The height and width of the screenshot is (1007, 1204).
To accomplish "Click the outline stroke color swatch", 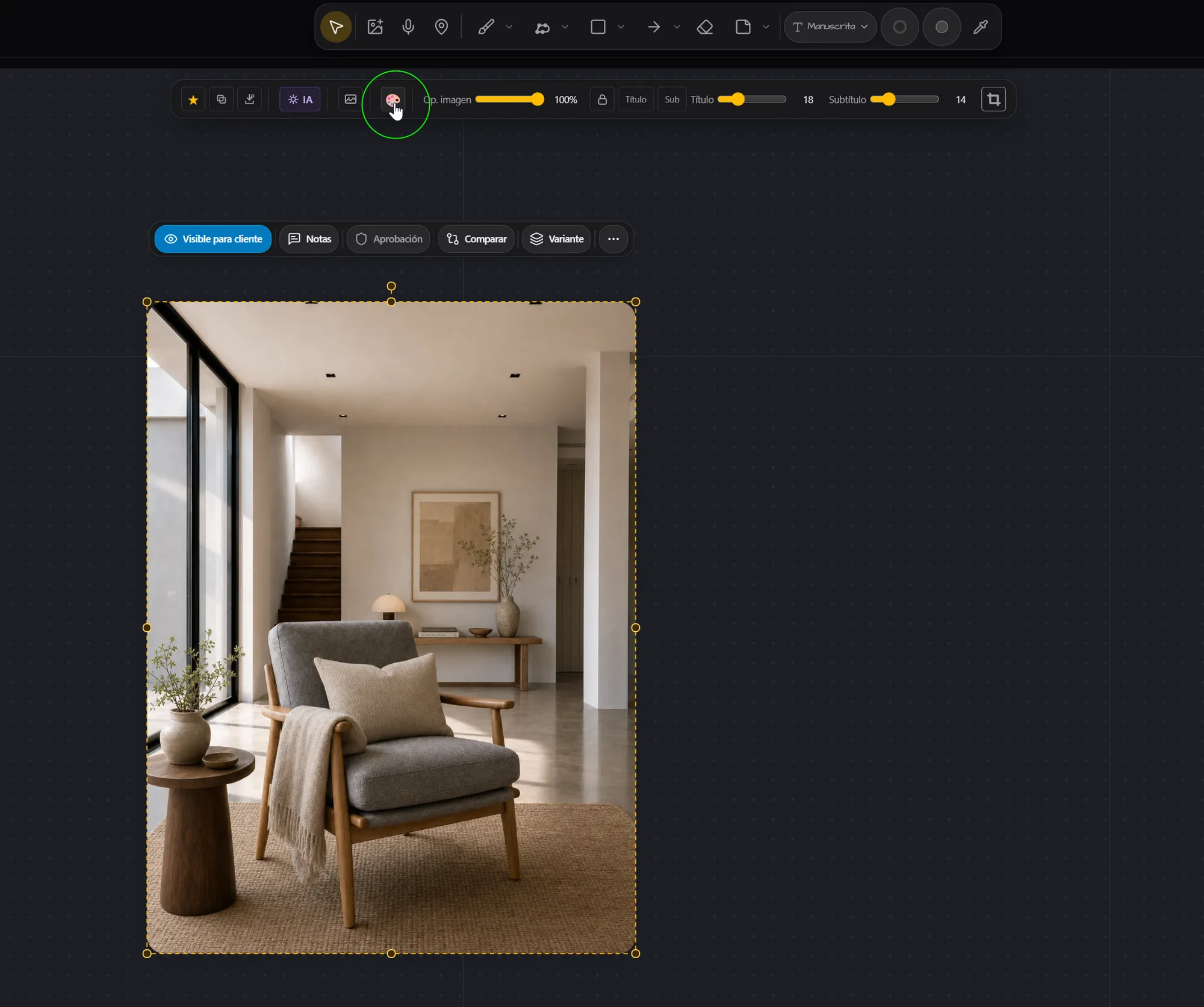I will [899, 27].
